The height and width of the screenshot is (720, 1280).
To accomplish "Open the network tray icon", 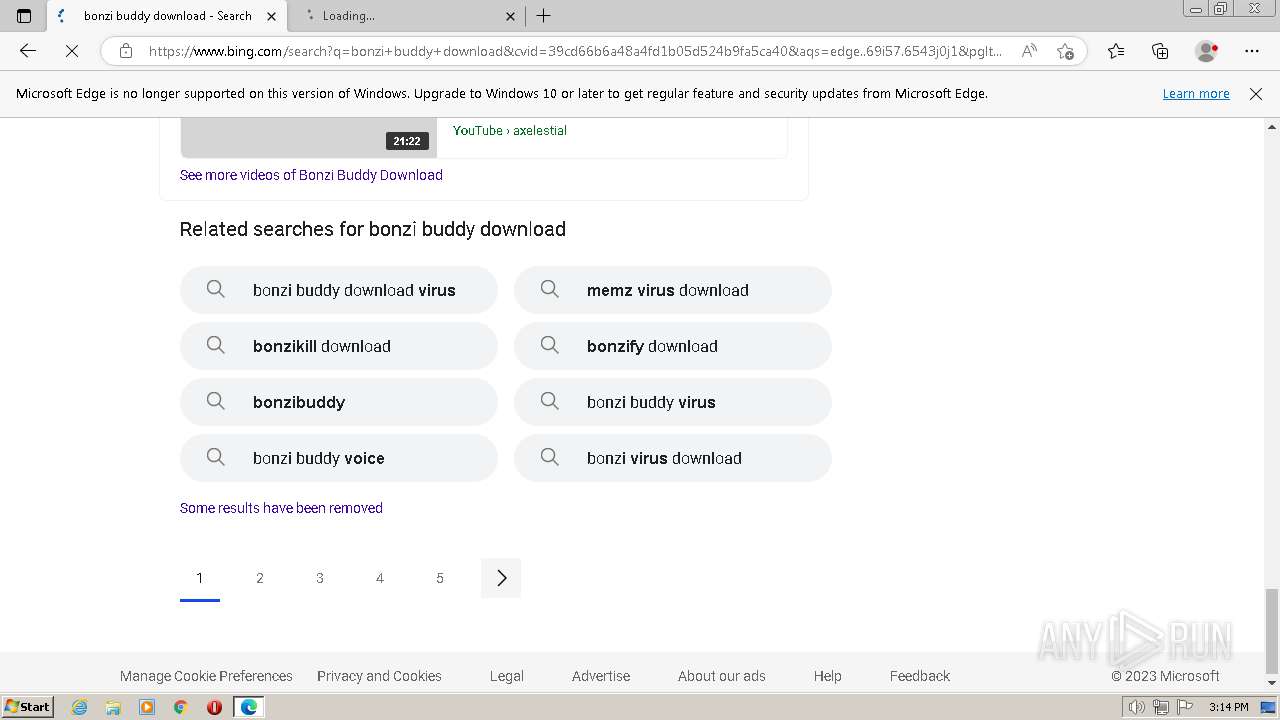I will pos(1161,707).
